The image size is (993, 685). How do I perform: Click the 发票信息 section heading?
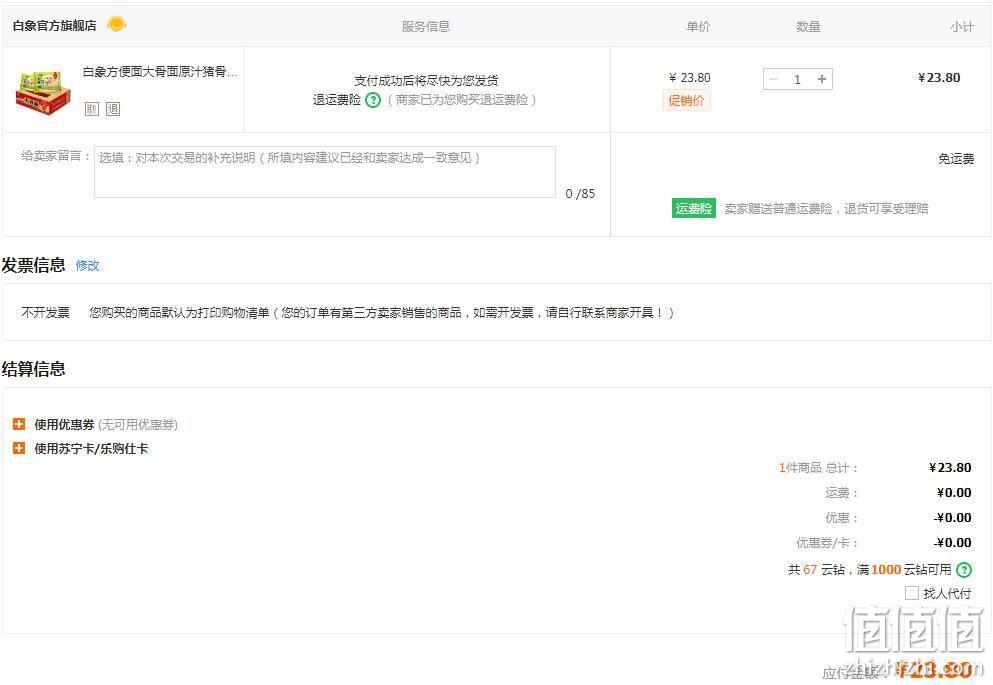pos(34,265)
